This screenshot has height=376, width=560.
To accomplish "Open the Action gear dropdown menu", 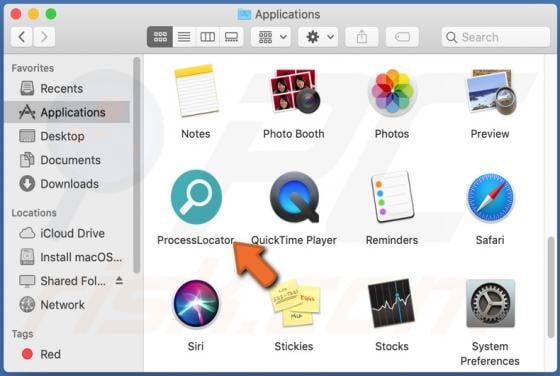I will pyautogui.click(x=319, y=37).
